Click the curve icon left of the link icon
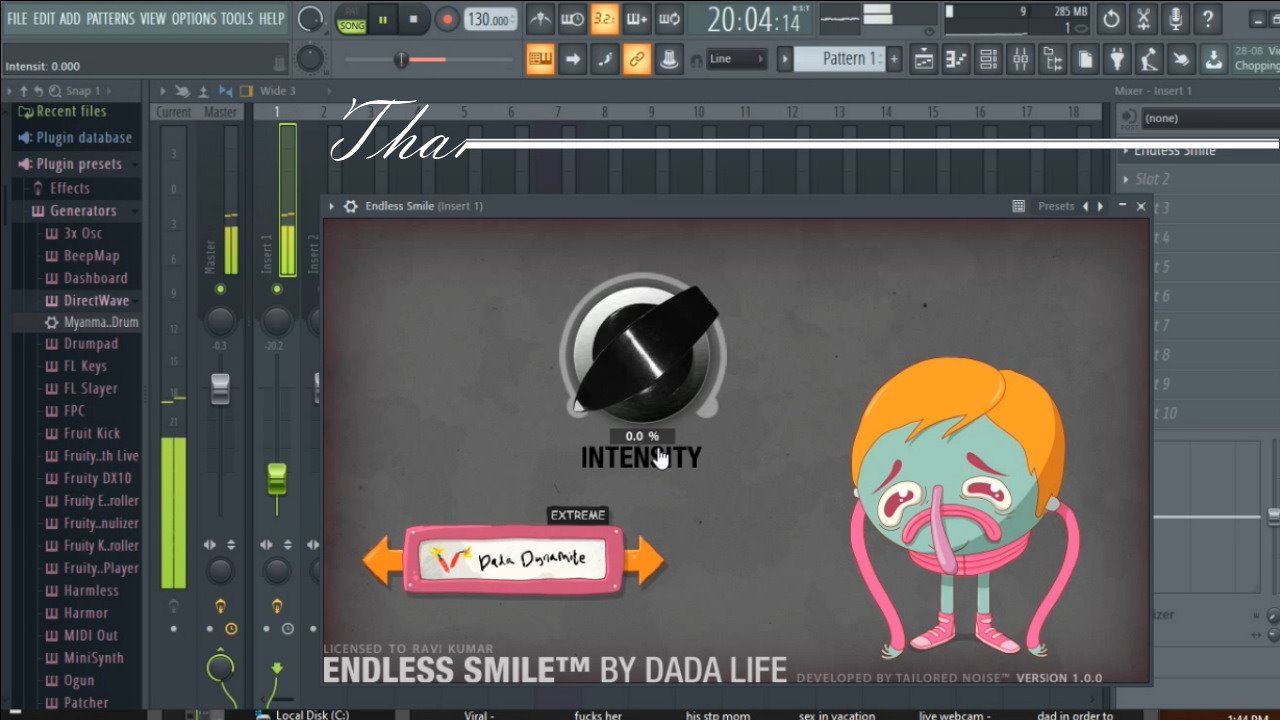This screenshot has height=720, width=1280. [x=604, y=59]
